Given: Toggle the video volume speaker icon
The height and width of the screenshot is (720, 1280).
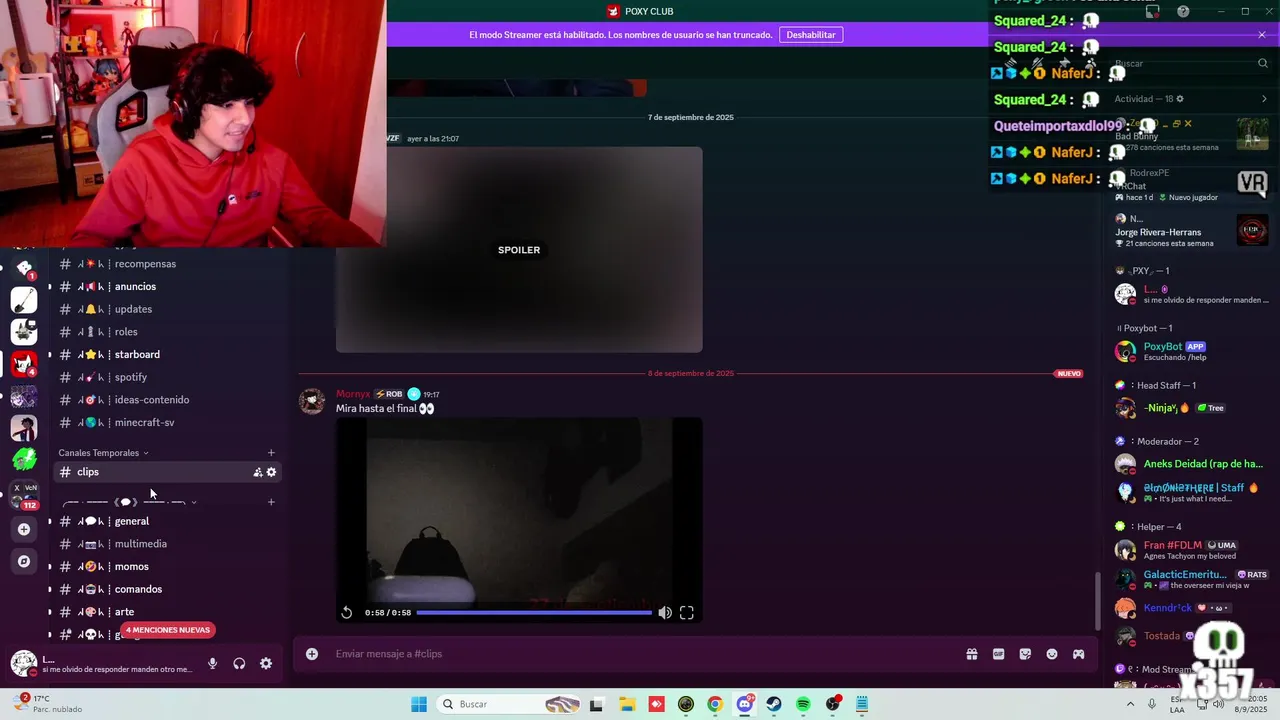Looking at the screenshot, I should coord(665,613).
